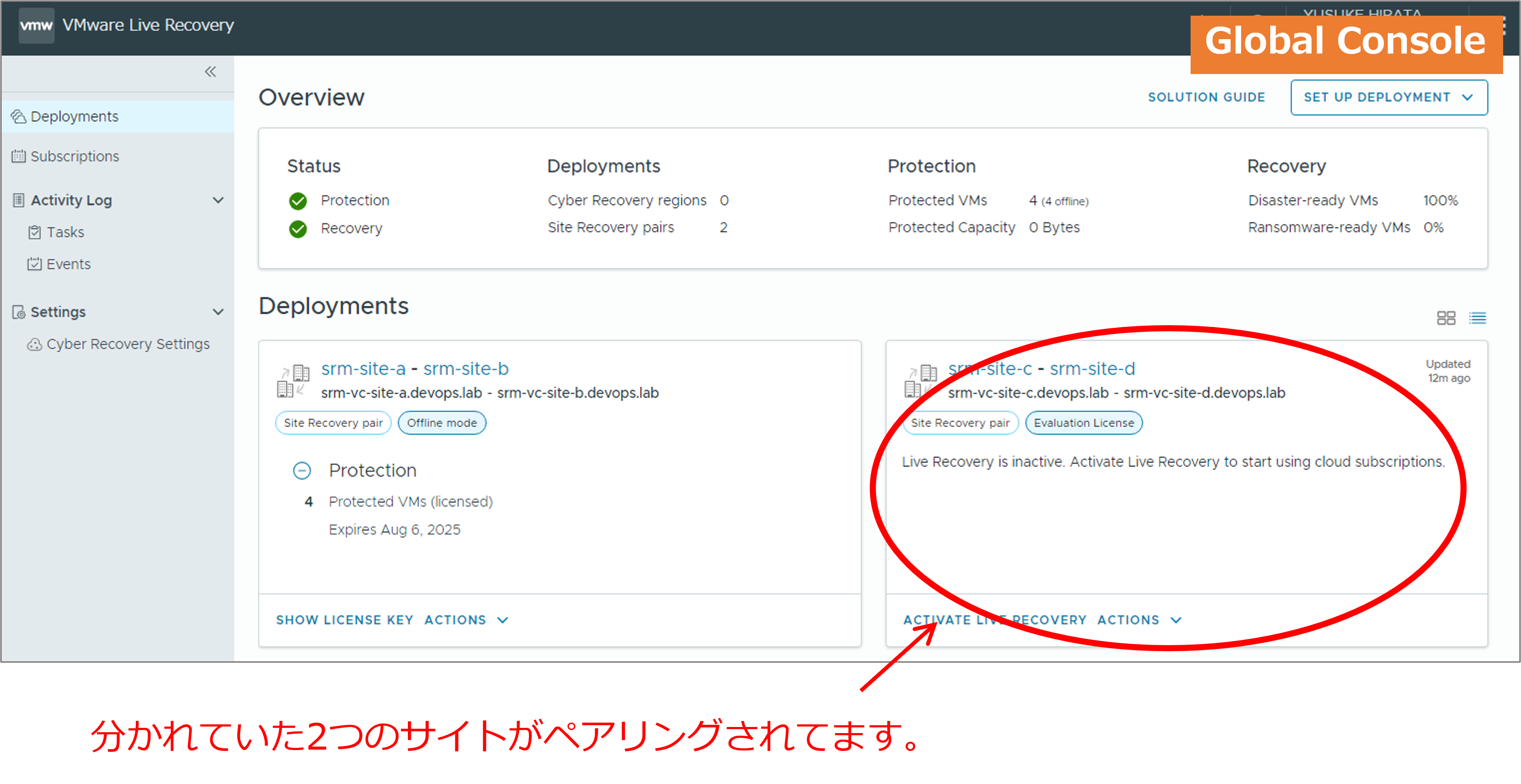
Task: Switch deployments to card grid view
Action: pos(1445,318)
